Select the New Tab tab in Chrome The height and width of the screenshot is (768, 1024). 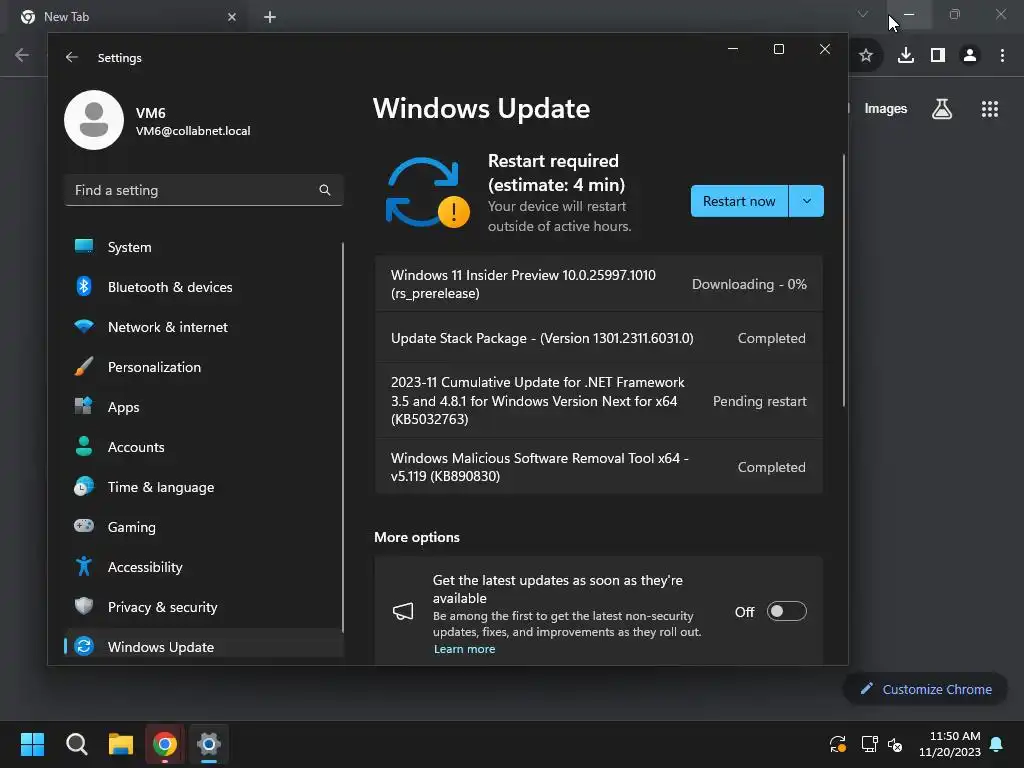coord(129,17)
